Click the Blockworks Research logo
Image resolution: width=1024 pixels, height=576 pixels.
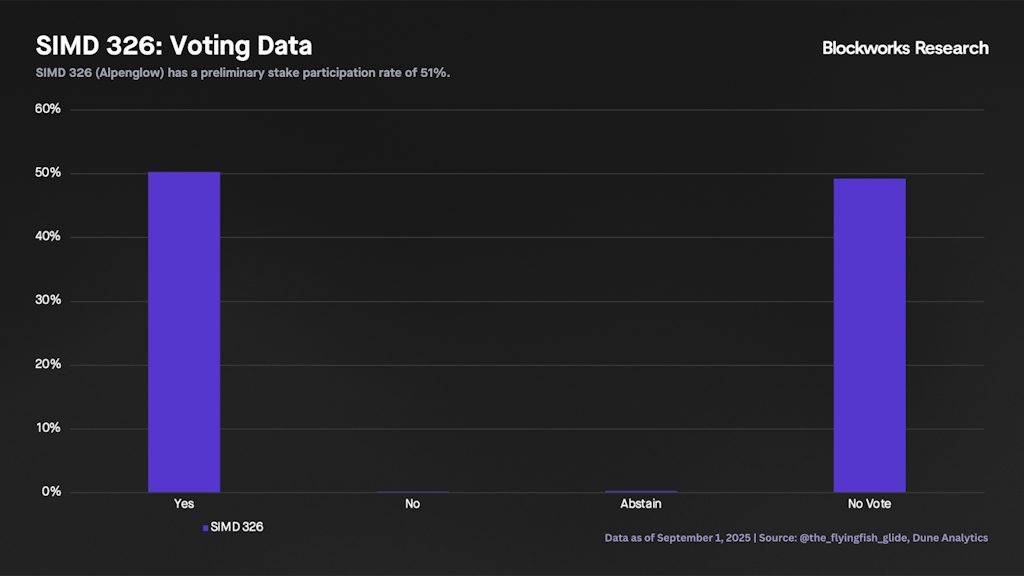click(x=904, y=48)
